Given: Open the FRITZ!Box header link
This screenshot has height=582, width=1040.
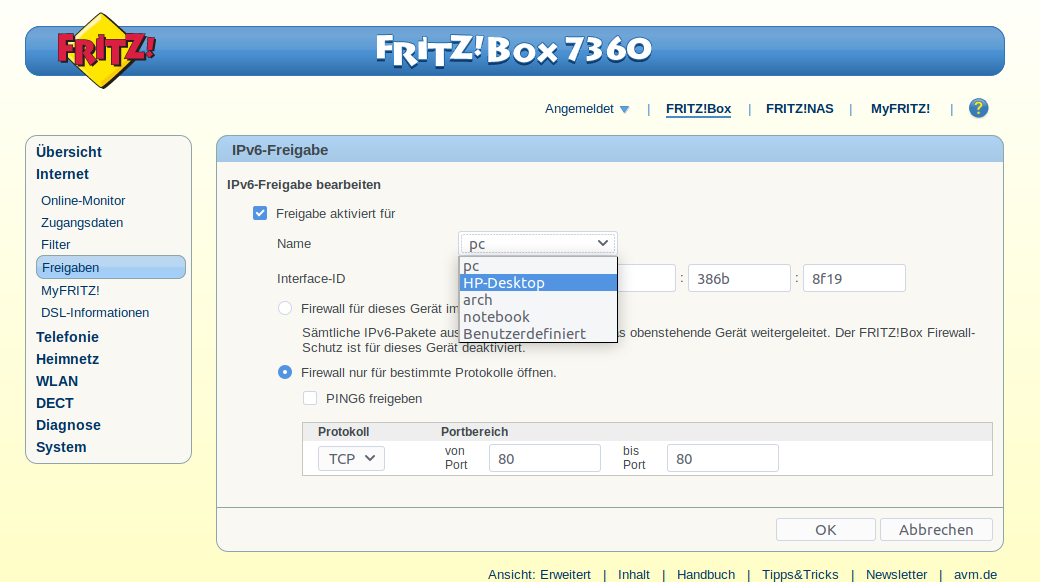Looking at the screenshot, I should click(698, 109).
